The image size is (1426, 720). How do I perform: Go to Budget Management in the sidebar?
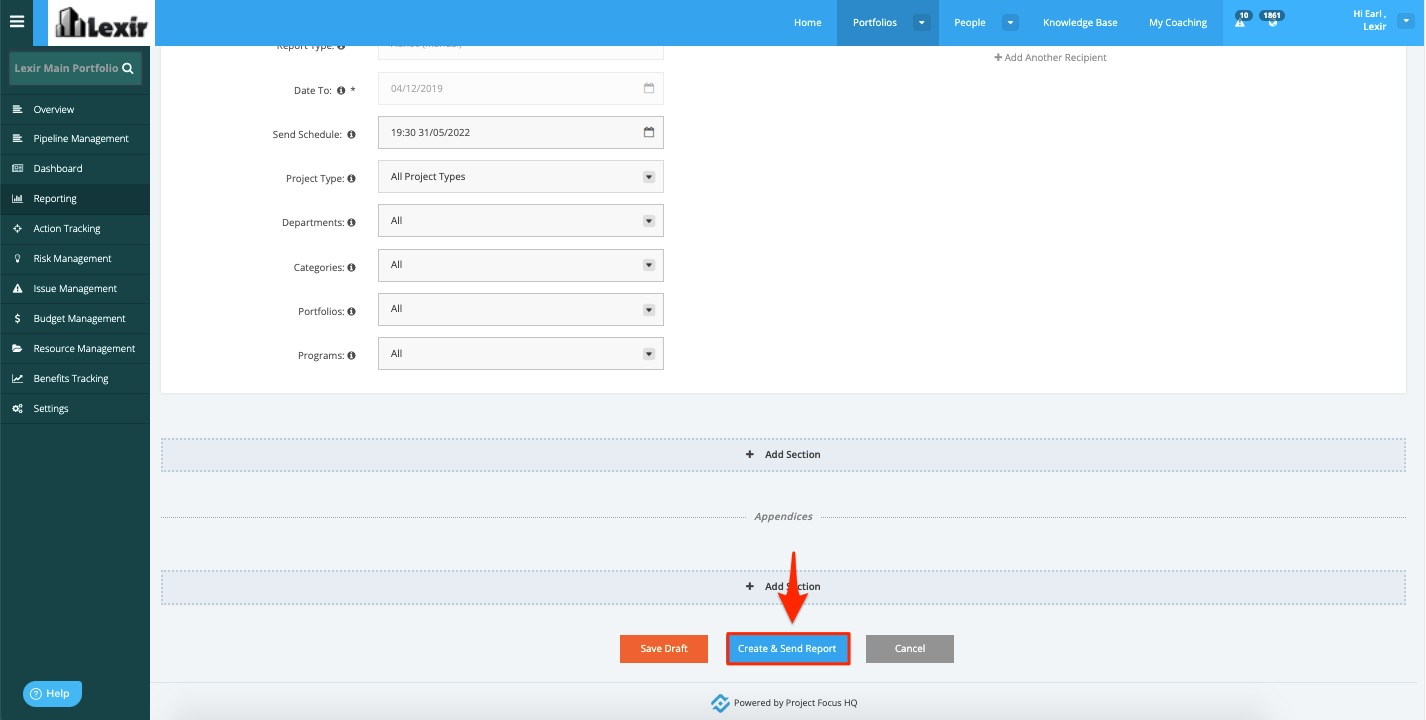pos(75,319)
